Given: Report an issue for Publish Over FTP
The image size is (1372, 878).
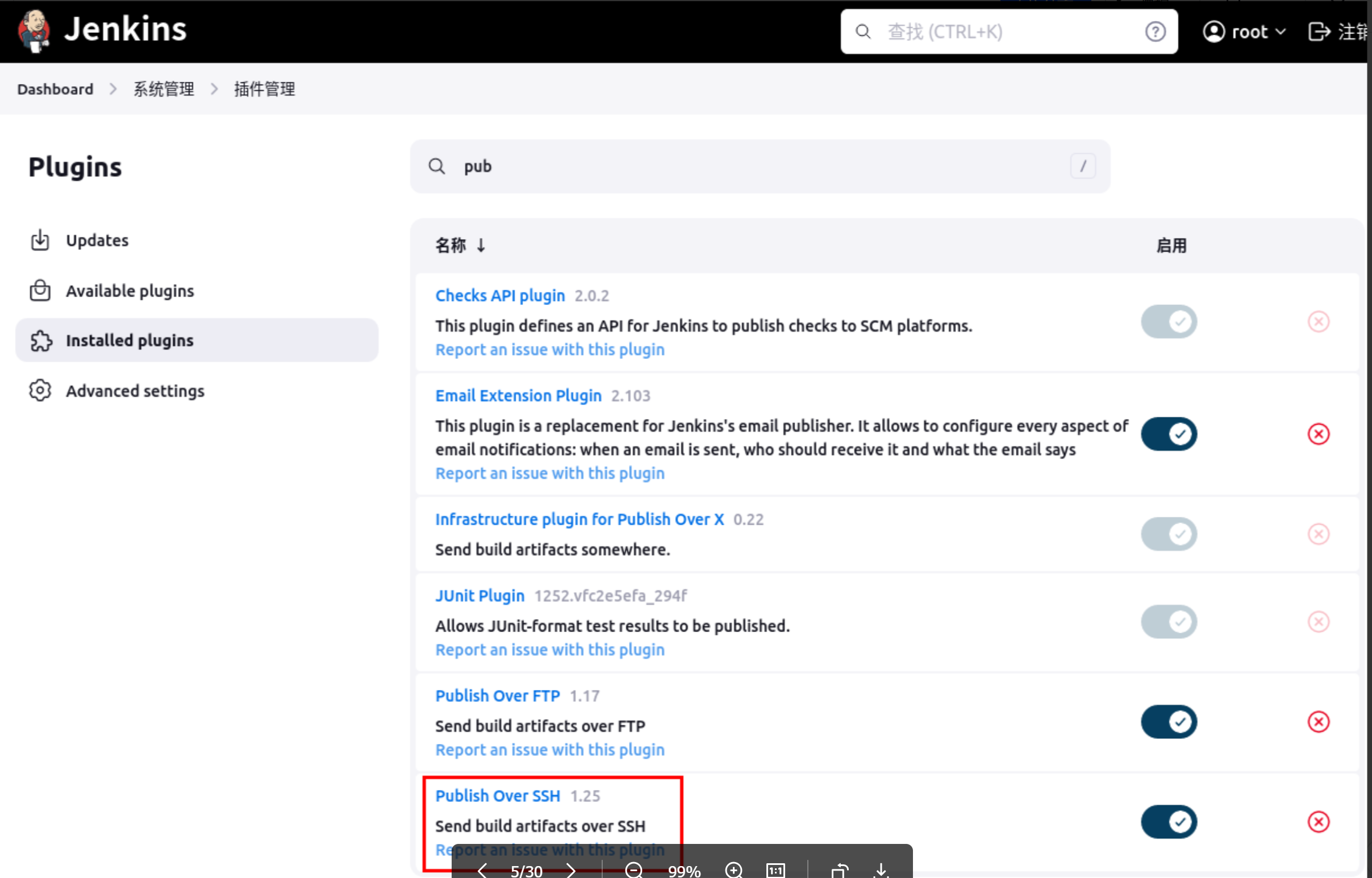Looking at the screenshot, I should pos(551,750).
